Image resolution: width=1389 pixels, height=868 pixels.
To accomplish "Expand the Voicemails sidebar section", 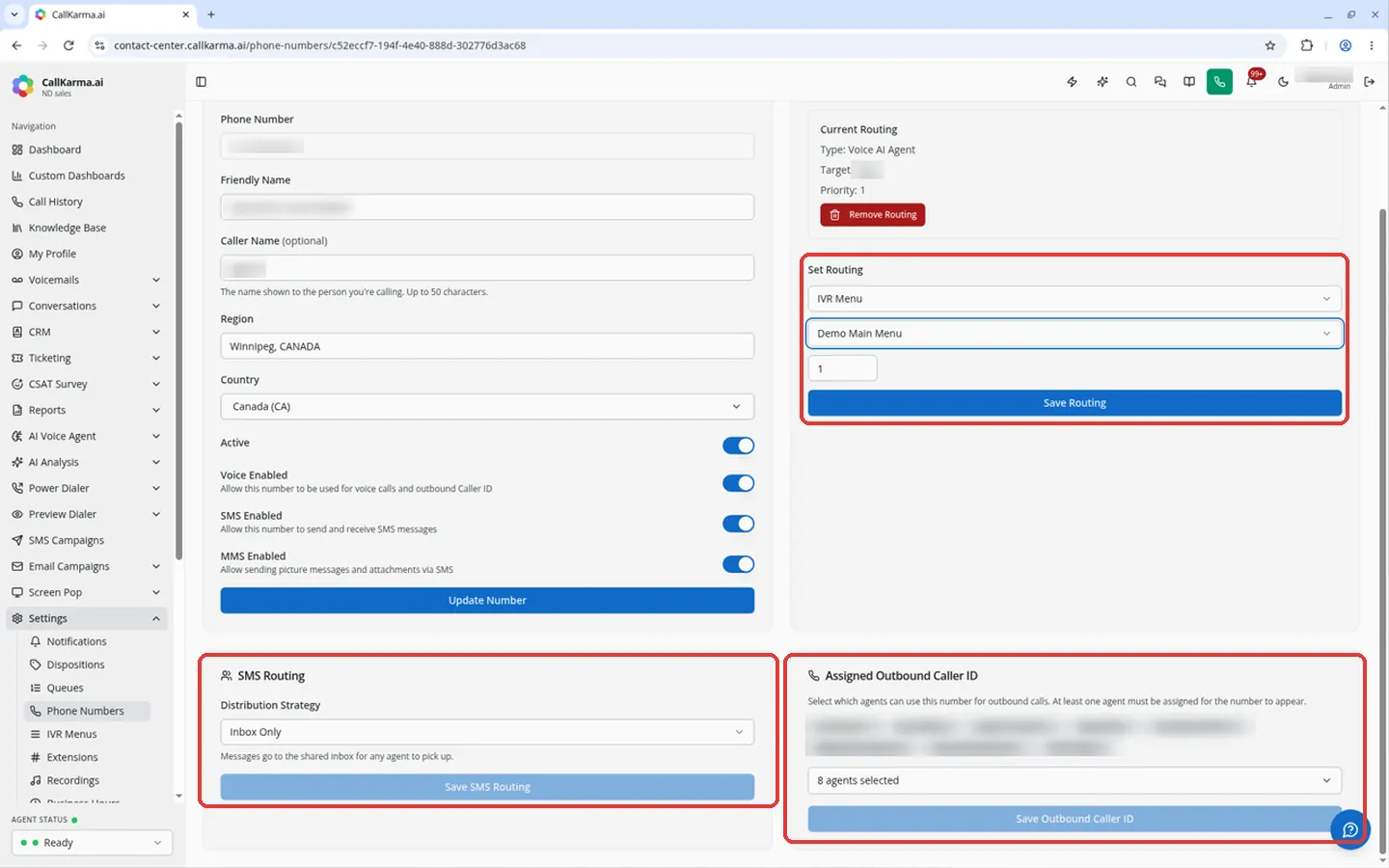I will pos(86,280).
